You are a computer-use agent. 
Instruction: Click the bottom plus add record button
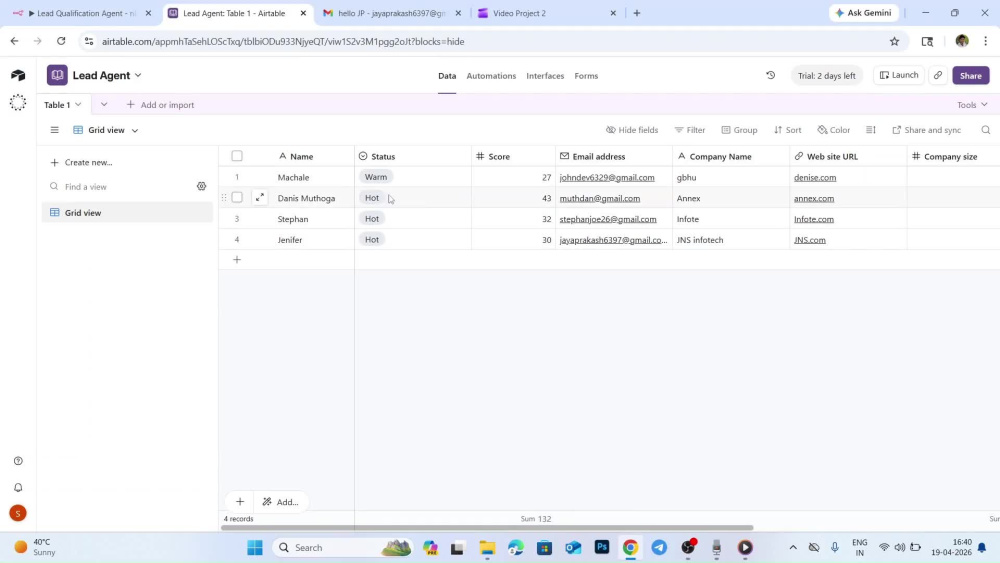240,502
